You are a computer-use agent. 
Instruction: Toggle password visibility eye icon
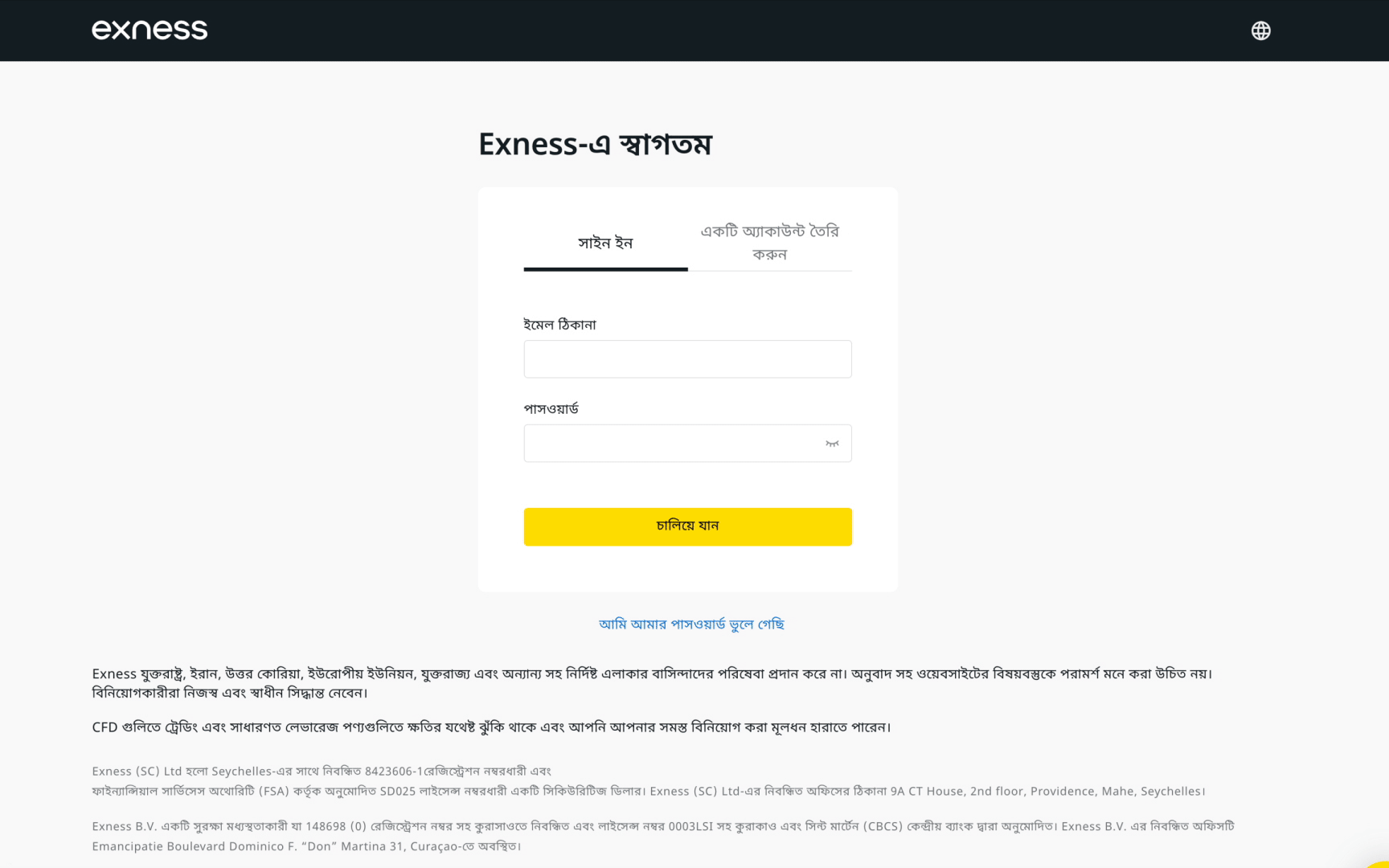pos(832,444)
